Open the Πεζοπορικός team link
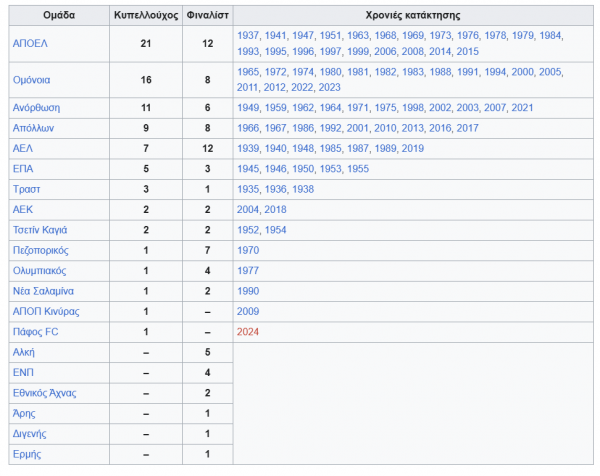Image resolution: width=600 pixels, height=476 pixels. click(x=41, y=250)
